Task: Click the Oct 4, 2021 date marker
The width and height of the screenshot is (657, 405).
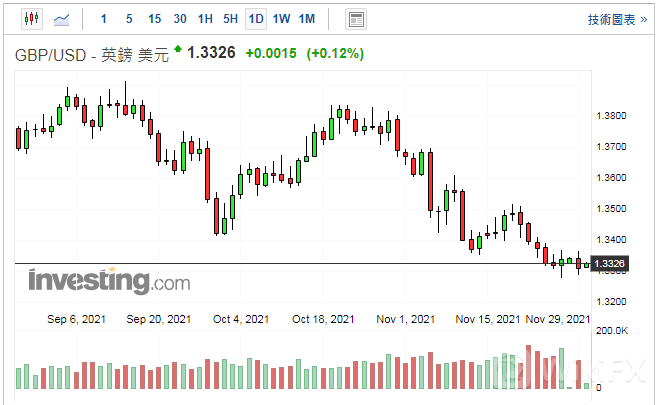Action: tap(241, 319)
